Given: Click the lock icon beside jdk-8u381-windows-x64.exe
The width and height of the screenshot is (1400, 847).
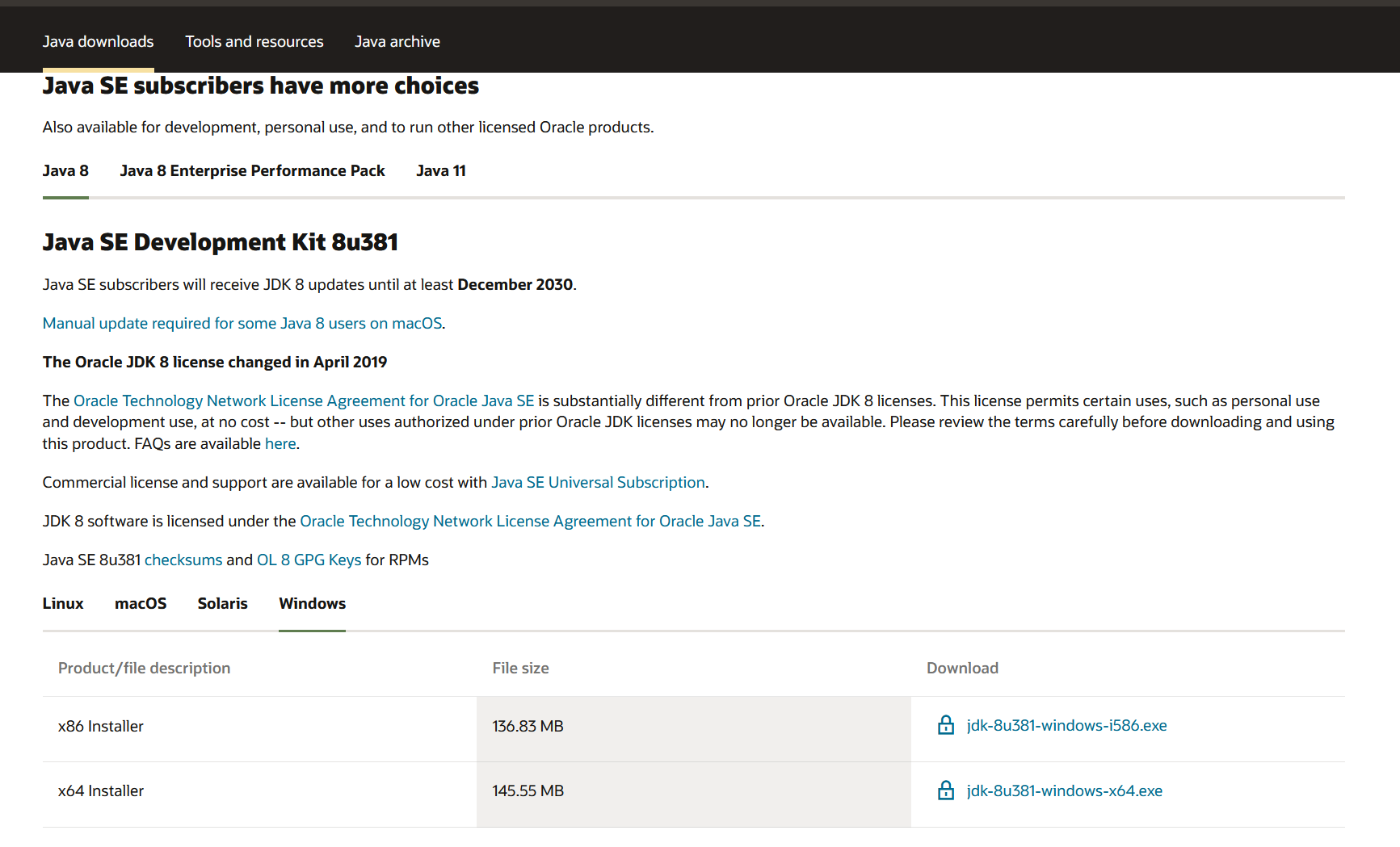Looking at the screenshot, I should click(x=945, y=790).
